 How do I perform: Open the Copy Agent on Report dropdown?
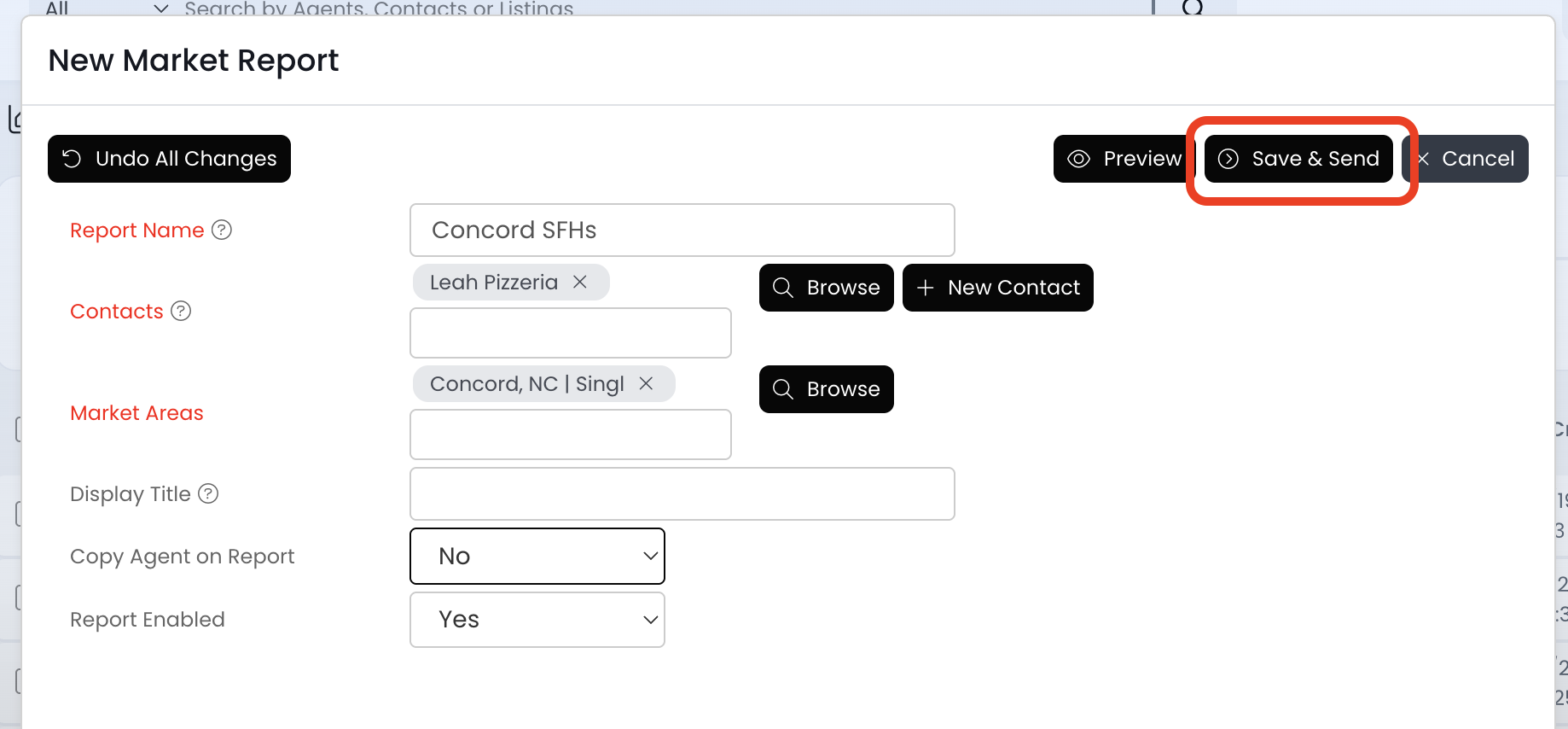pyautogui.click(x=537, y=556)
